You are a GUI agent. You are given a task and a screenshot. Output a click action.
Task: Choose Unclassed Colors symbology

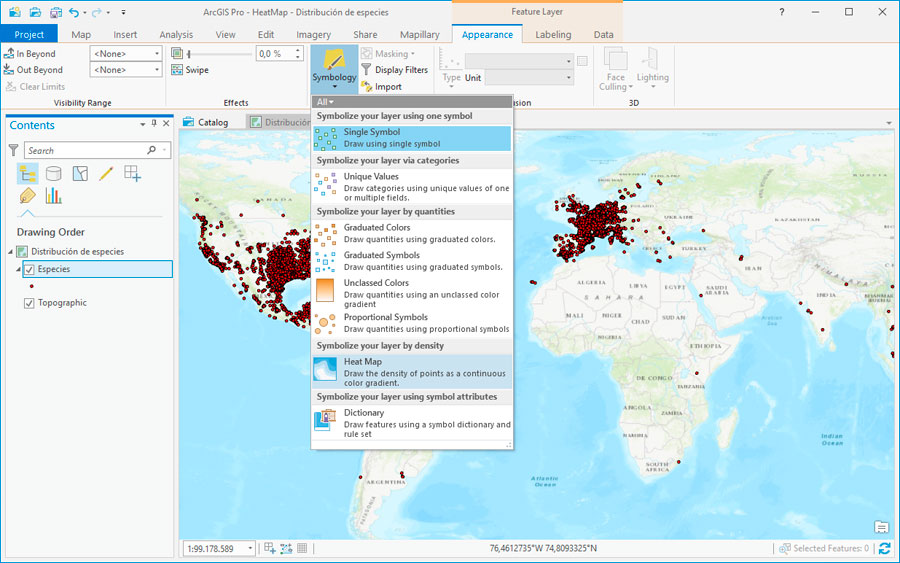pyautogui.click(x=412, y=293)
